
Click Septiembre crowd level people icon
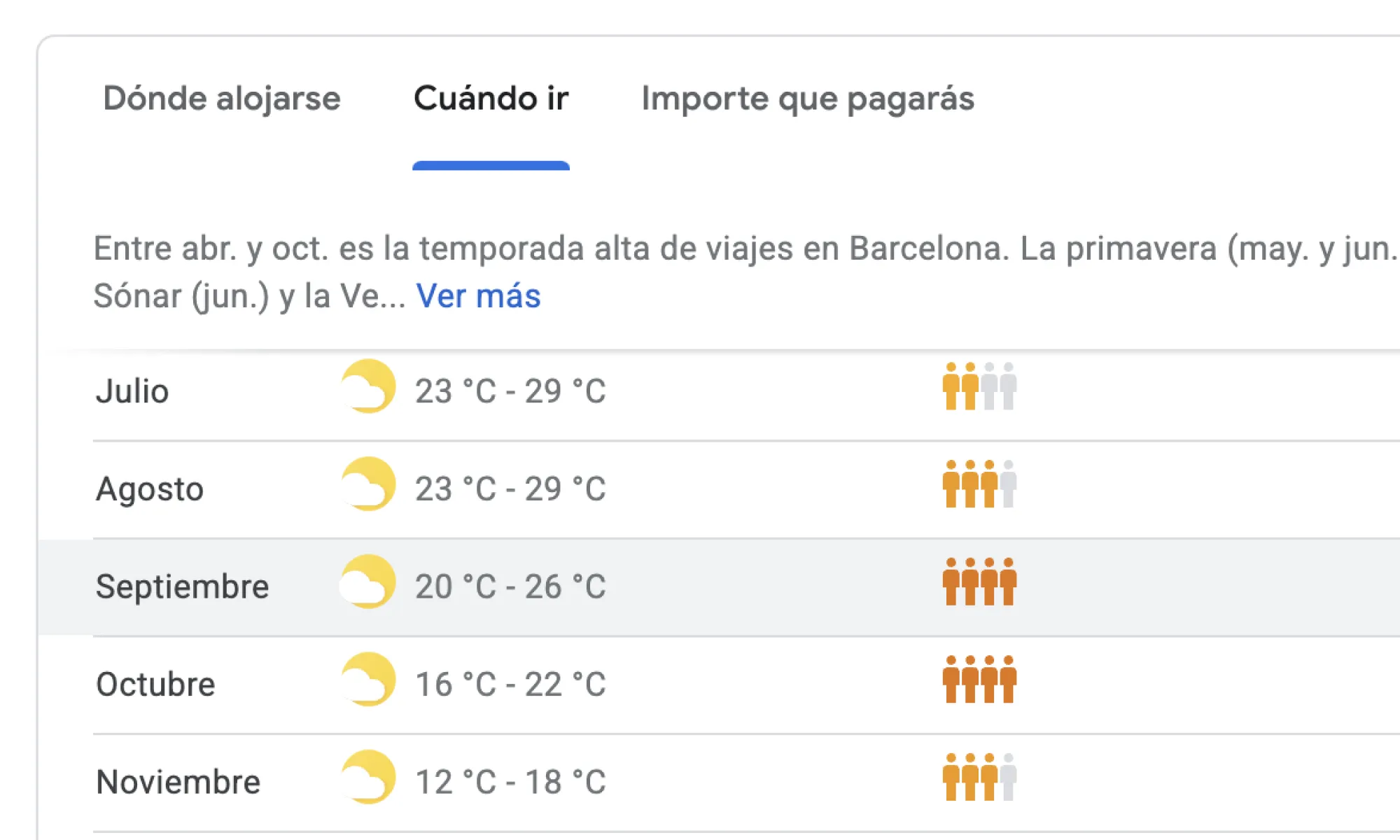[x=979, y=582]
